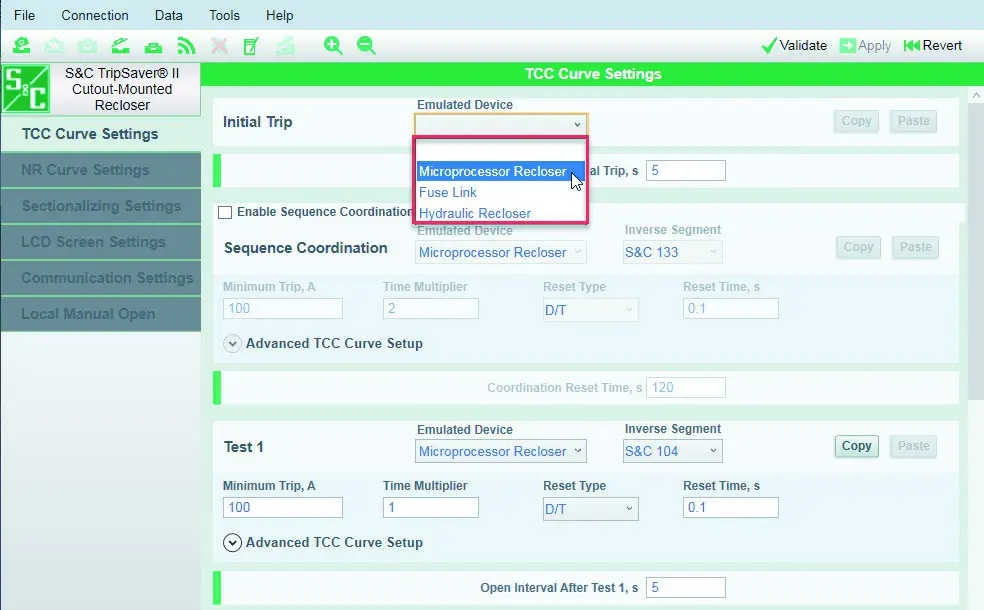Toggle Enable Sequence Coordination checkbox
Screen dimensions: 984x610
point(225,213)
